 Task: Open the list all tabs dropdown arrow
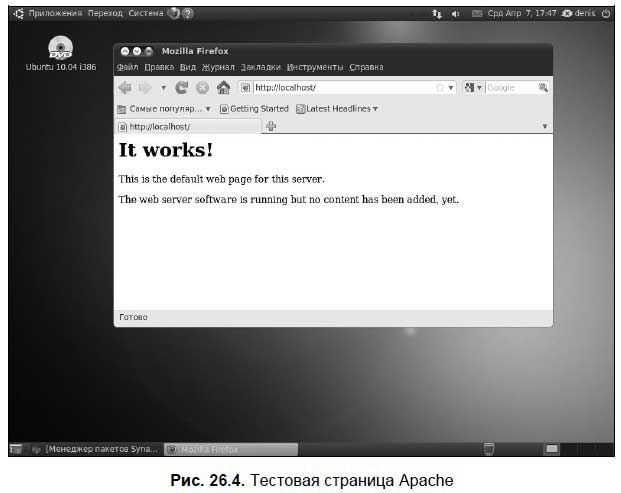click(x=545, y=126)
